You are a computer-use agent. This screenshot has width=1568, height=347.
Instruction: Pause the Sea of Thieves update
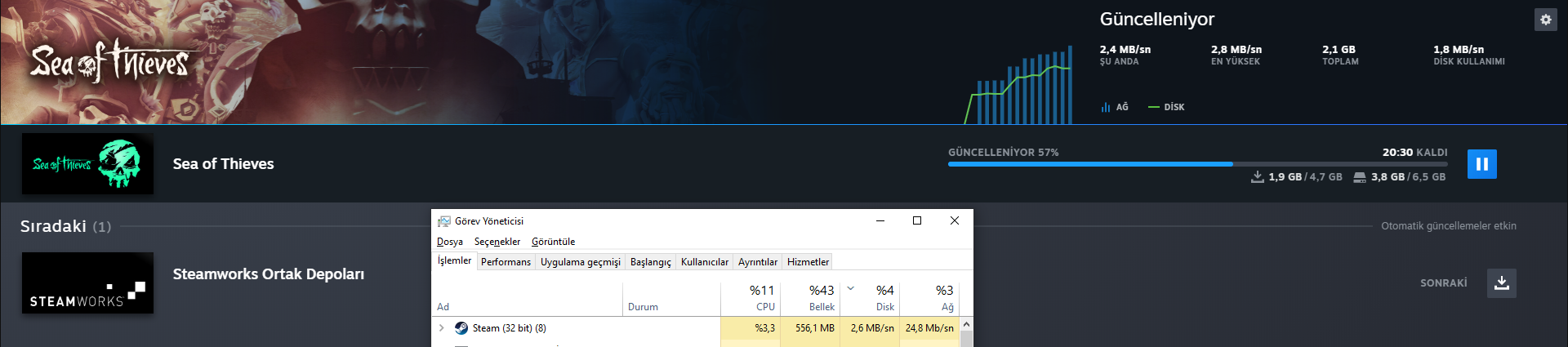point(1481,164)
